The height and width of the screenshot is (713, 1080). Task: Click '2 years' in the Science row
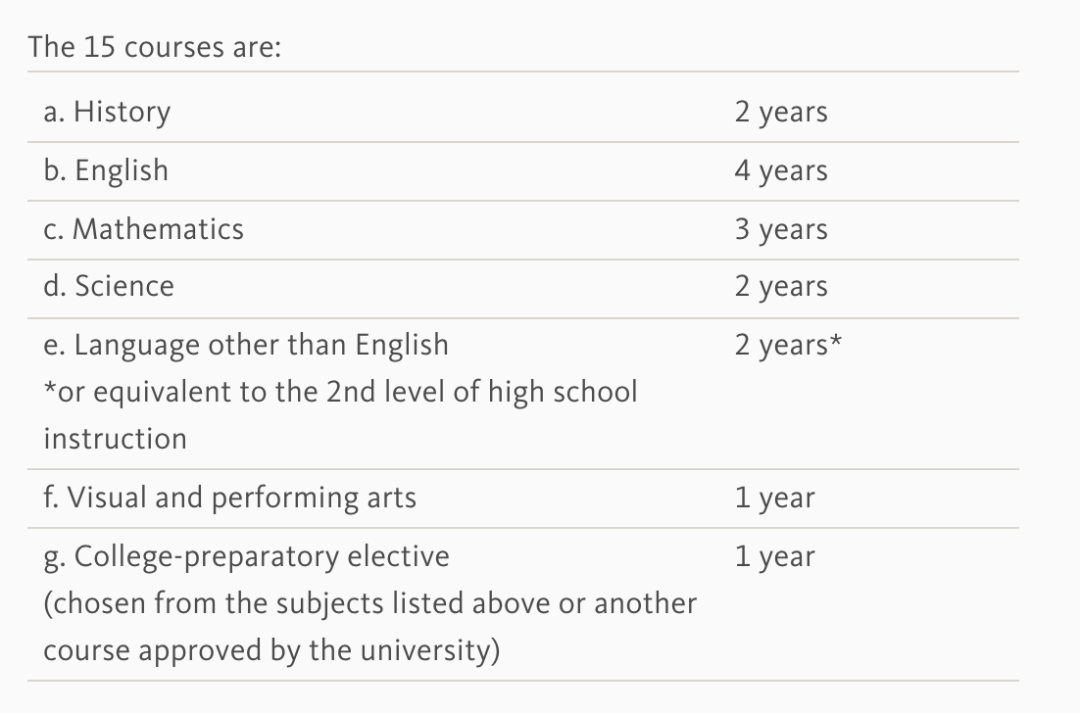point(781,287)
